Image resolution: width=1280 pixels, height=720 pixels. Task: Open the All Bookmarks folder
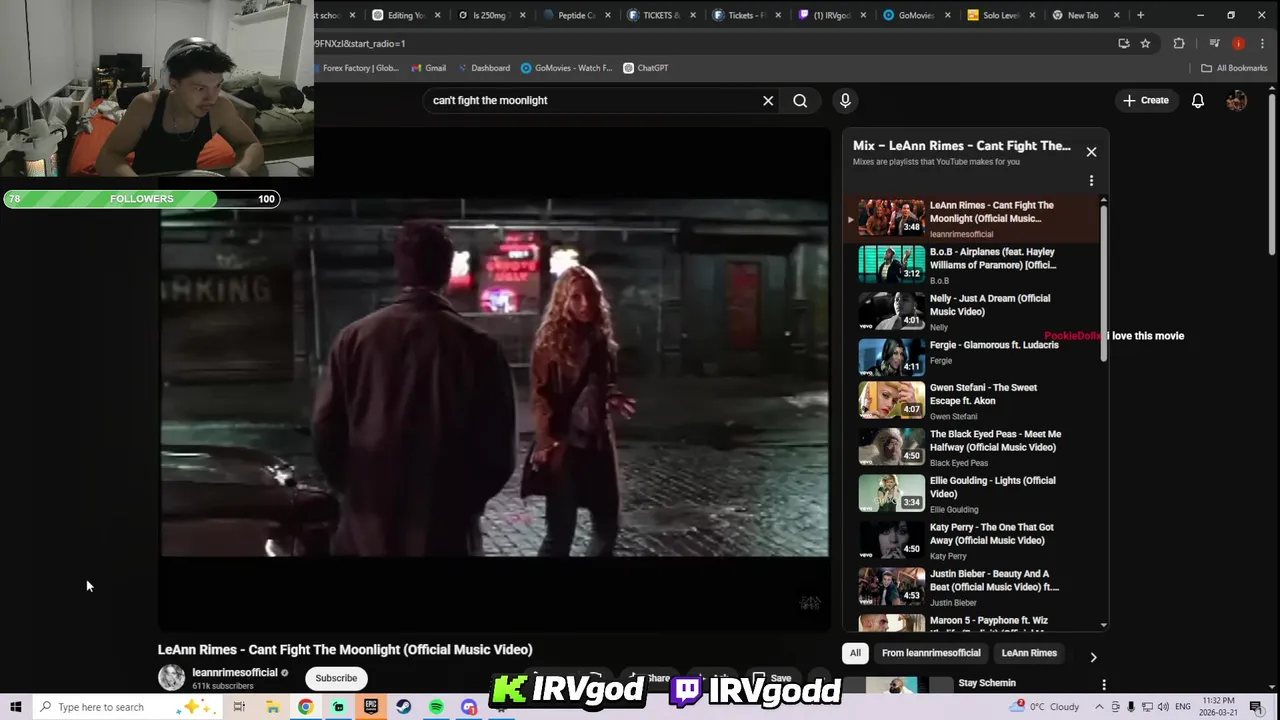coord(1235,68)
